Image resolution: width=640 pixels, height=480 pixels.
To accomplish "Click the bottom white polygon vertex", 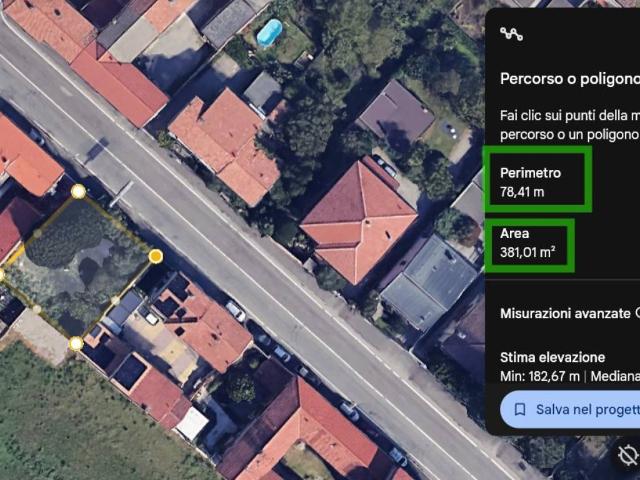I will click(76, 344).
